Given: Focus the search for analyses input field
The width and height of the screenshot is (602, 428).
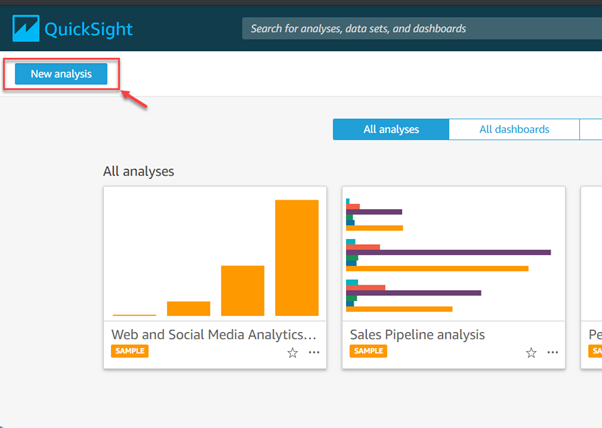Looking at the screenshot, I should click(x=422, y=28).
